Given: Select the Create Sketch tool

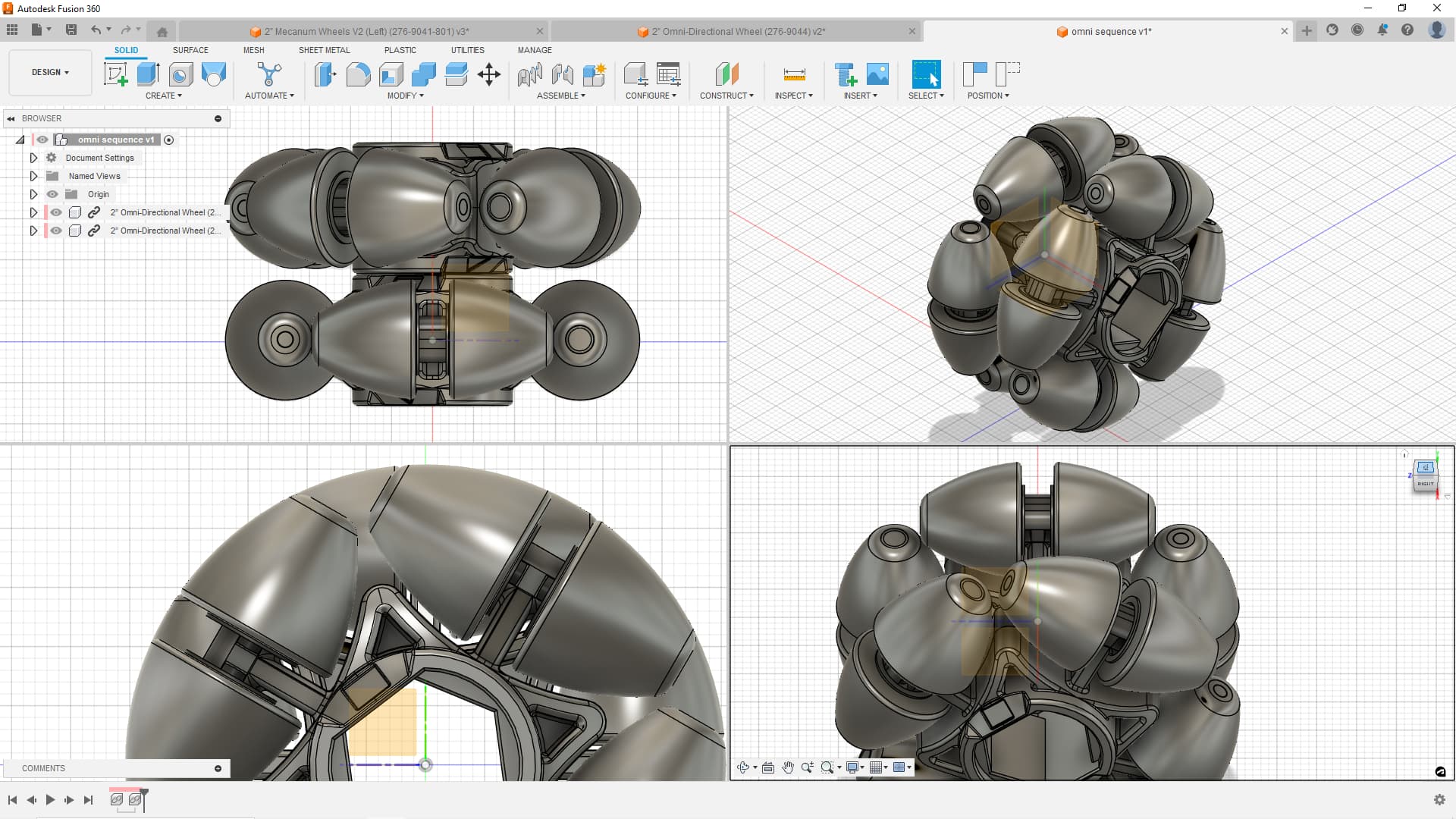Looking at the screenshot, I should tap(115, 74).
